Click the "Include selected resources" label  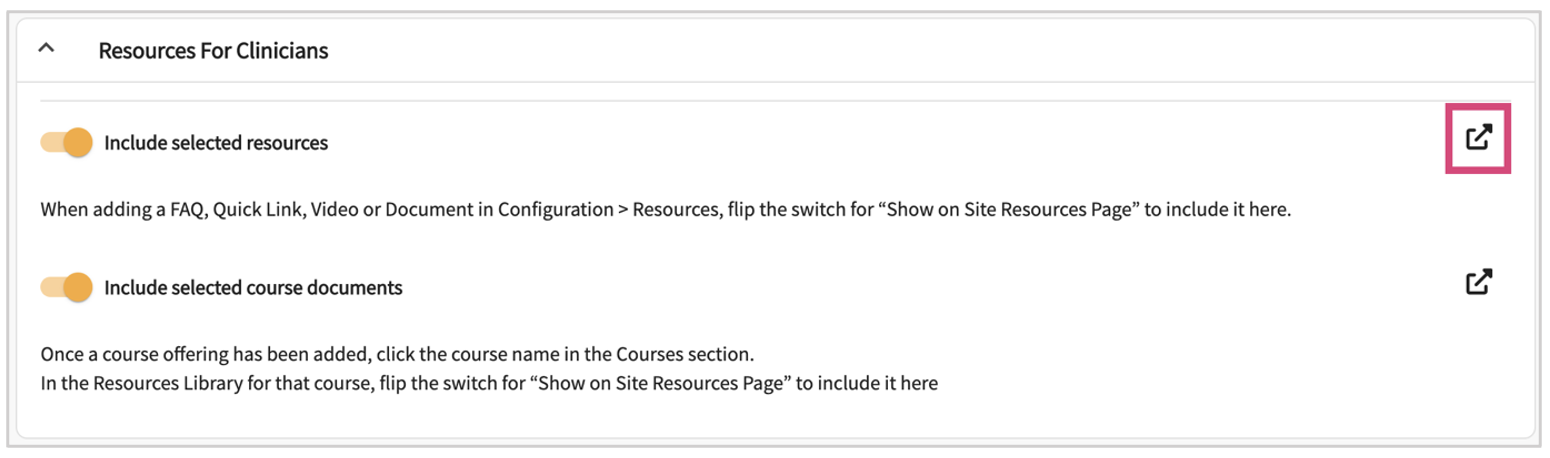point(216,143)
